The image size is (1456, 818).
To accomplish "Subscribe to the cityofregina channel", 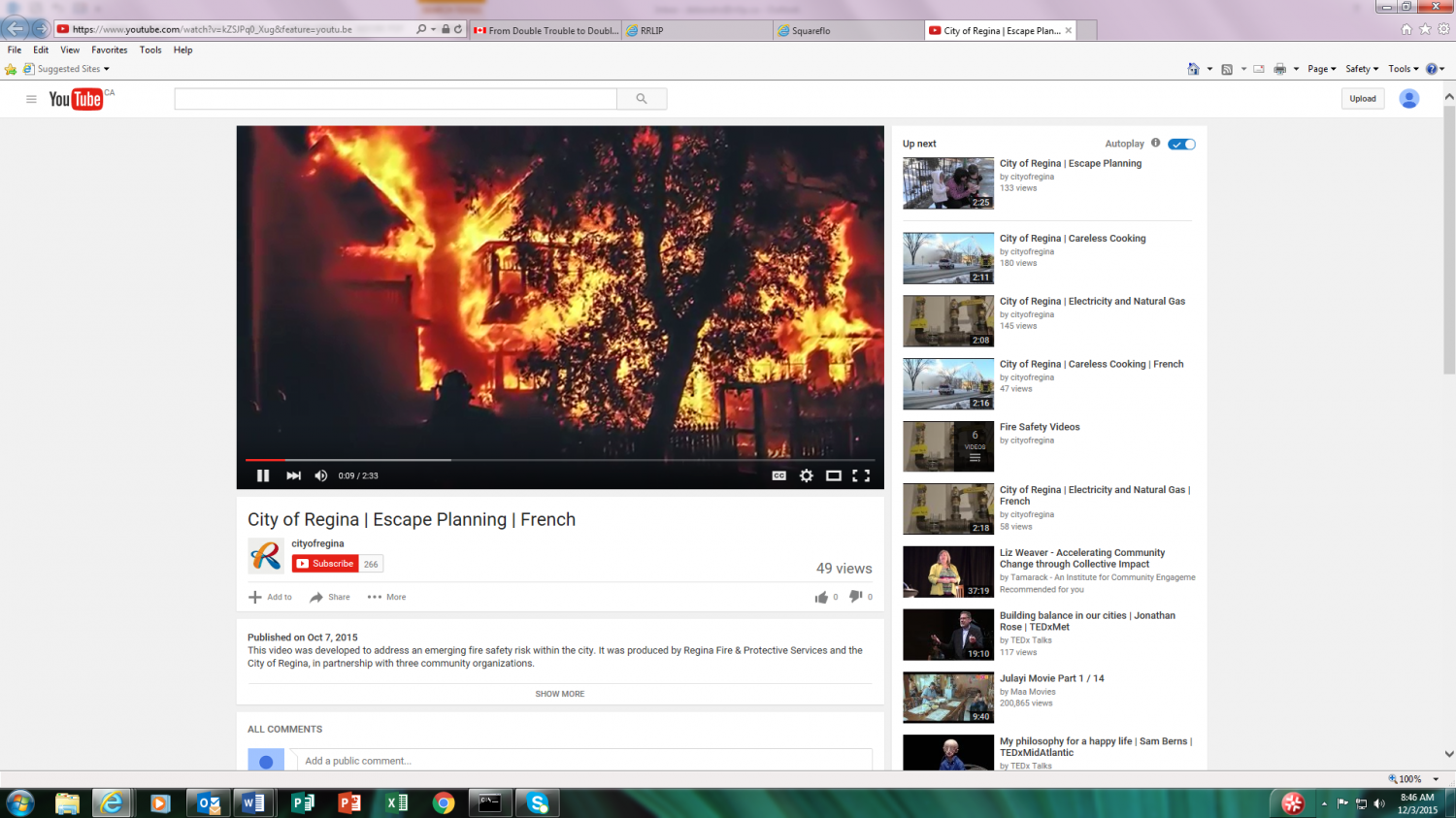I will pos(325,564).
